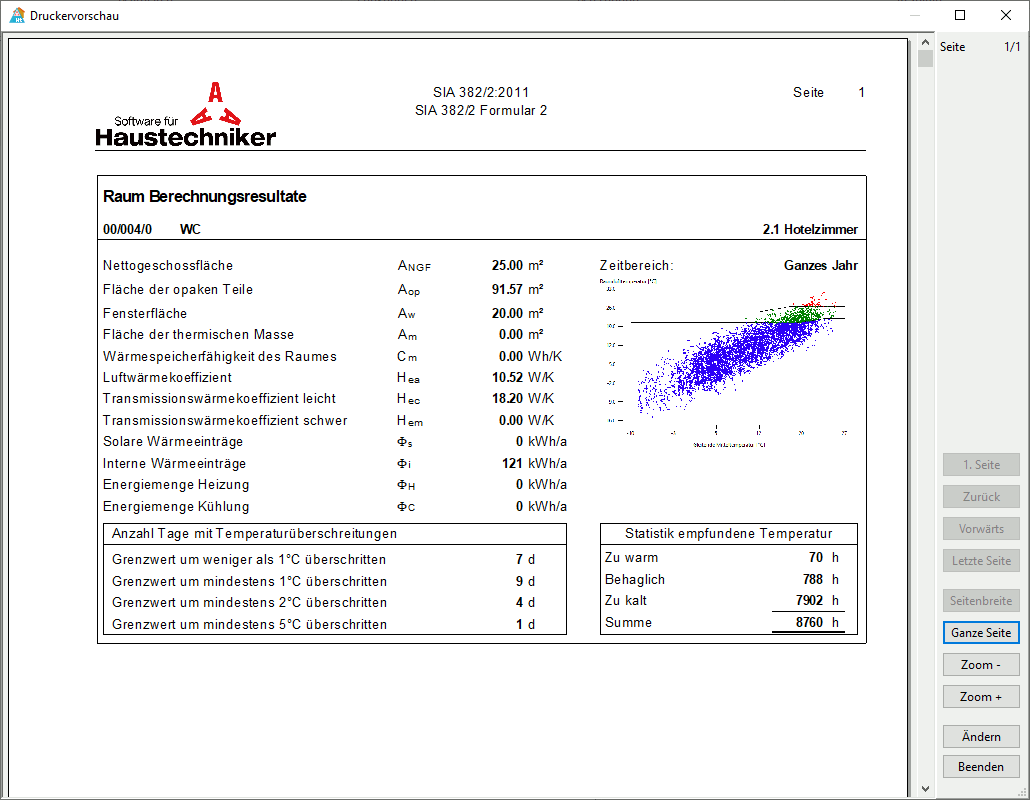Click the 'Luftwärmekoeffizient' label
Viewport: 1030px width, 800px height.
pyautogui.click(x=167, y=378)
